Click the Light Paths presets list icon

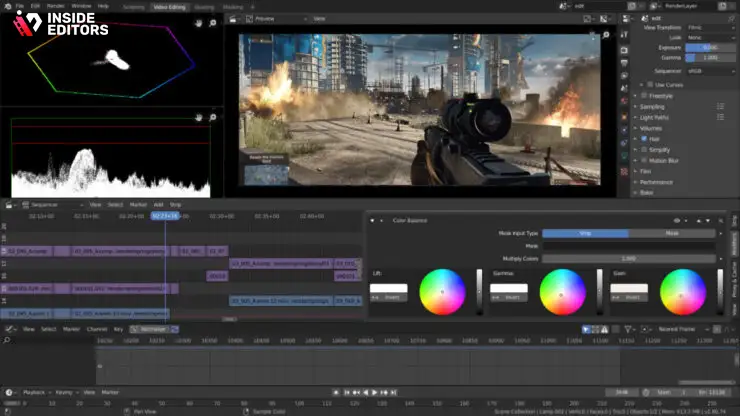click(x=720, y=117)
